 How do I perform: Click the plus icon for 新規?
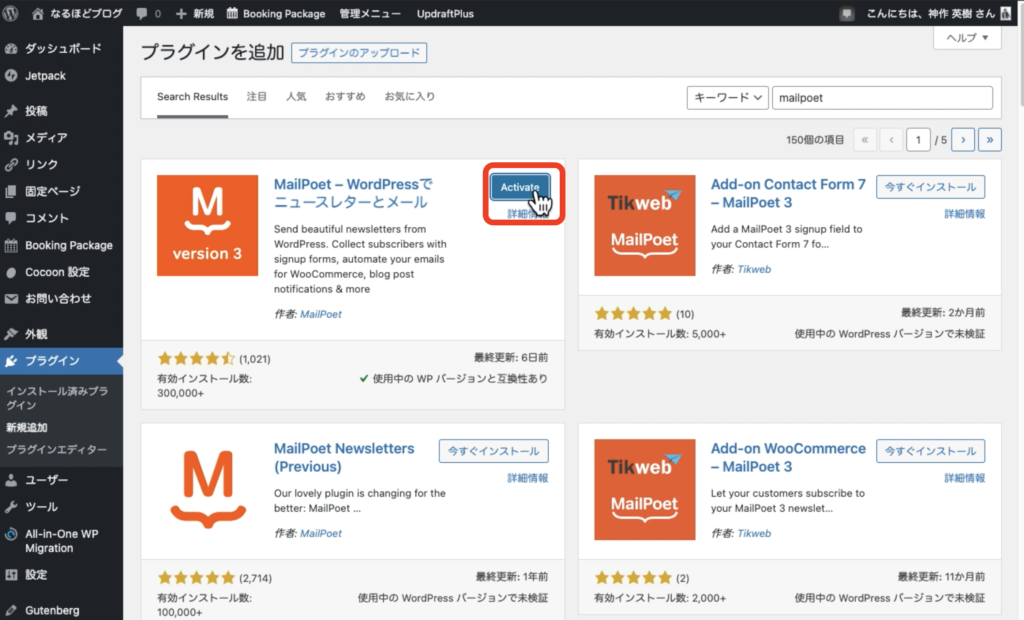(x=181, y=13)
